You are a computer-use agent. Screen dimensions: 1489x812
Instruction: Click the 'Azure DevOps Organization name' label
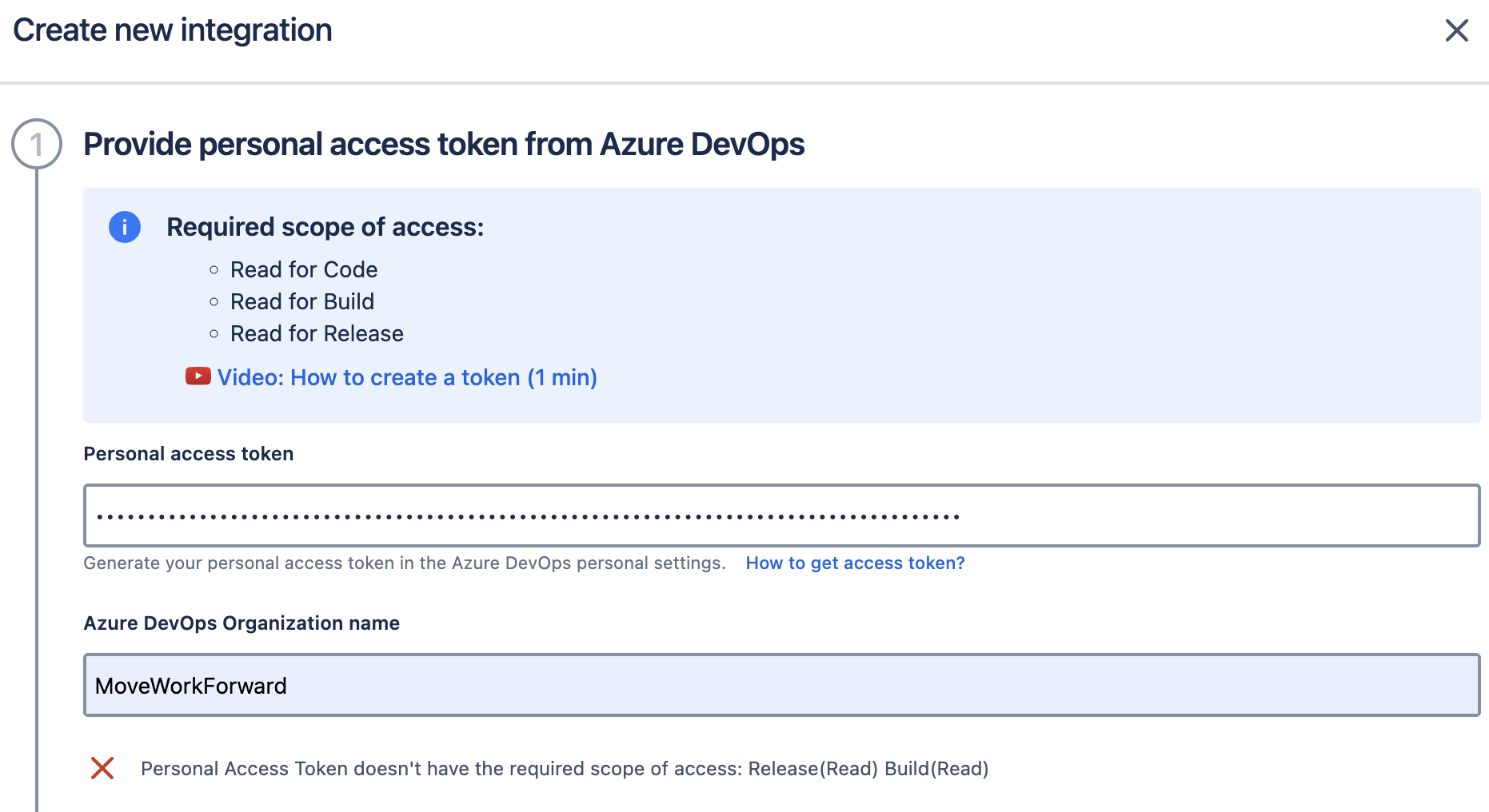click(x=242, y=623)
